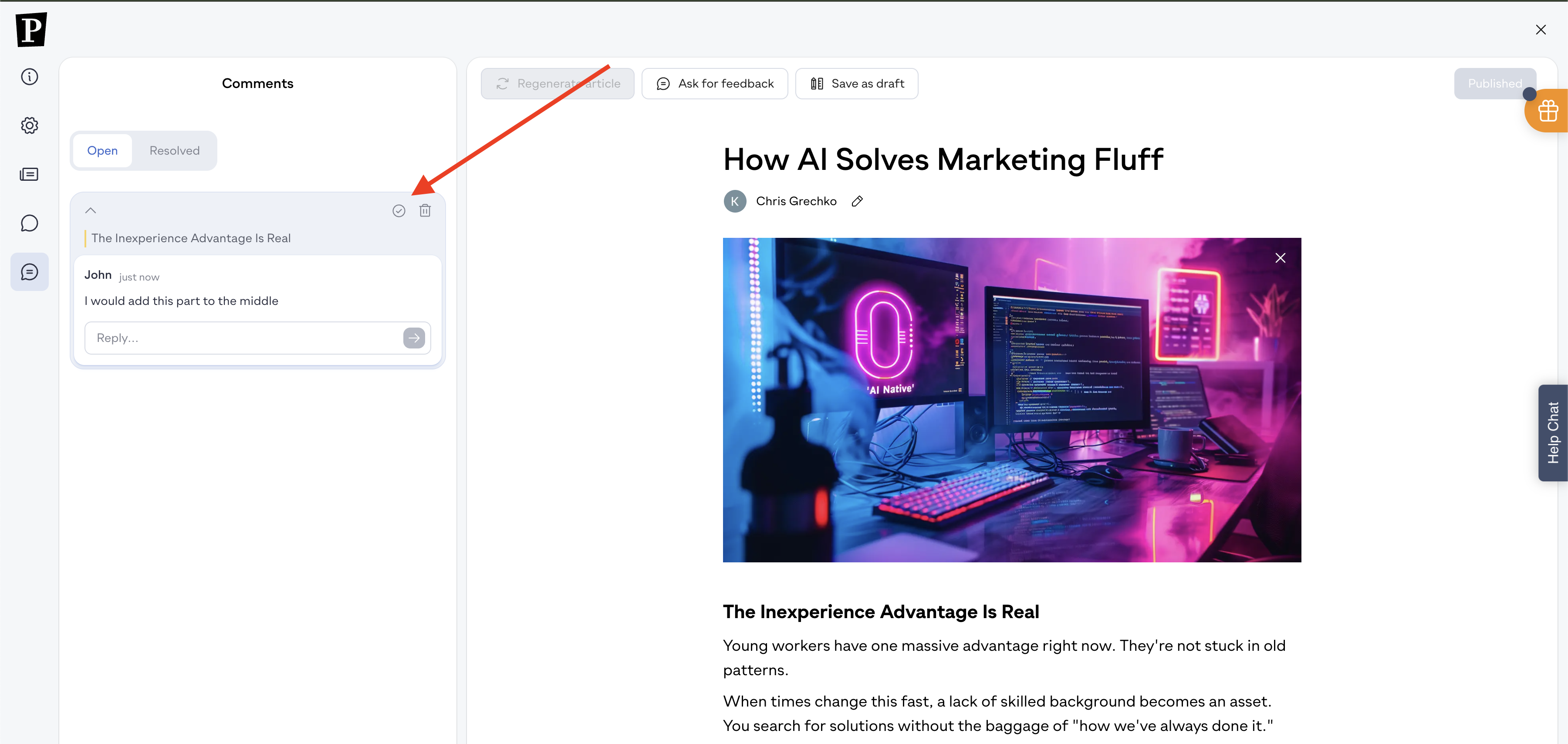This screenshot has width=1568, height=744.
Task: Switch to the Resolved comments tab
Action: [175, 150]
